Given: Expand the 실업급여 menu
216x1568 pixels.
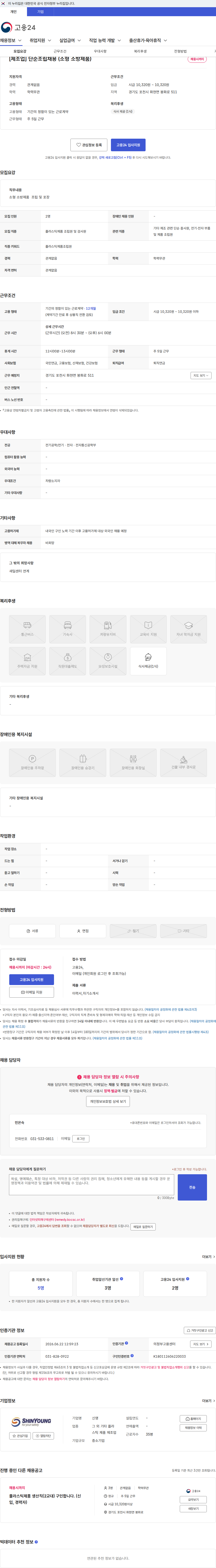Looking at the screenshot, I should (x=70, y=41).
